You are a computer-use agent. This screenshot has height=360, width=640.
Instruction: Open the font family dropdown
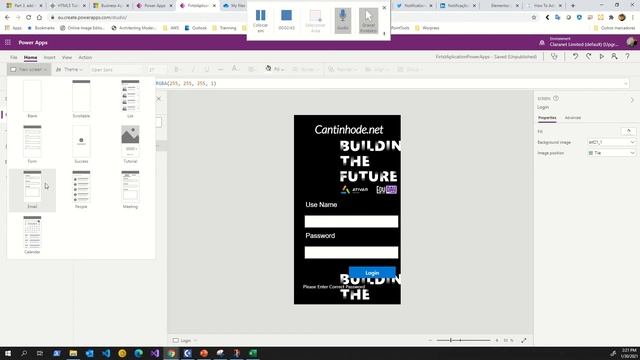pos(116,70)
